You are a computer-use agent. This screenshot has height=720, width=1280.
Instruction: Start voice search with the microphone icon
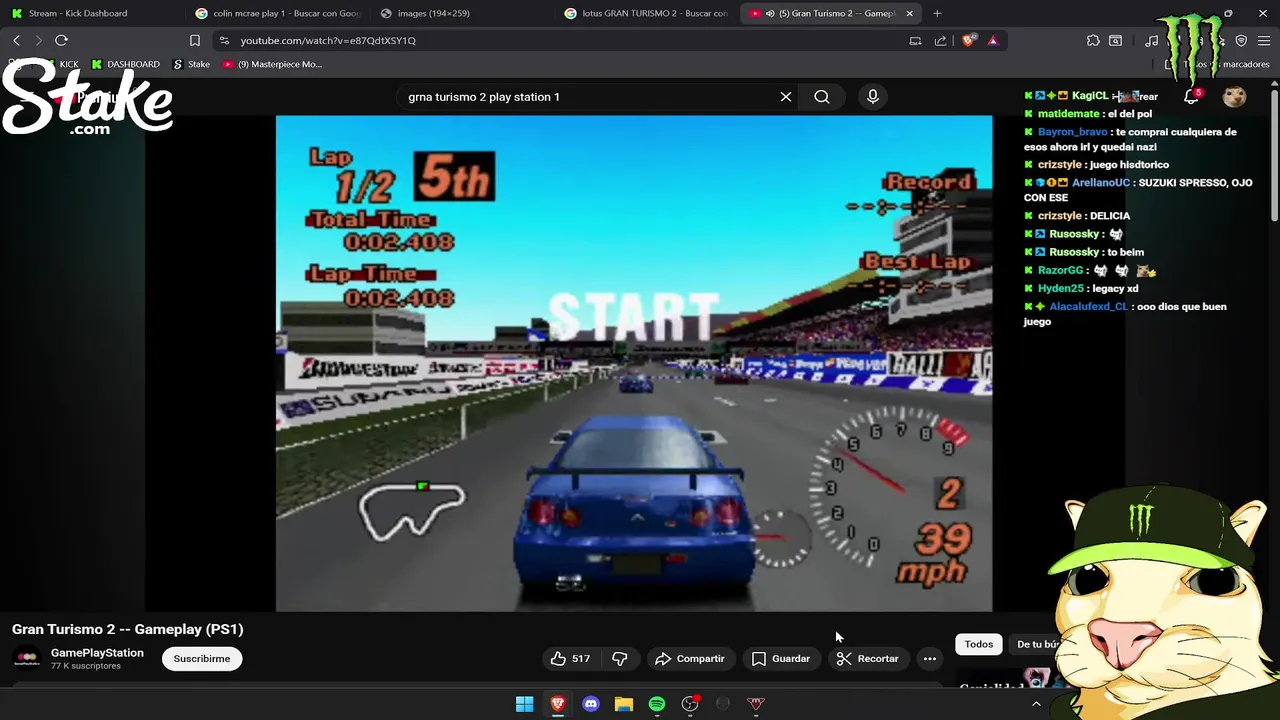point(873,97)
